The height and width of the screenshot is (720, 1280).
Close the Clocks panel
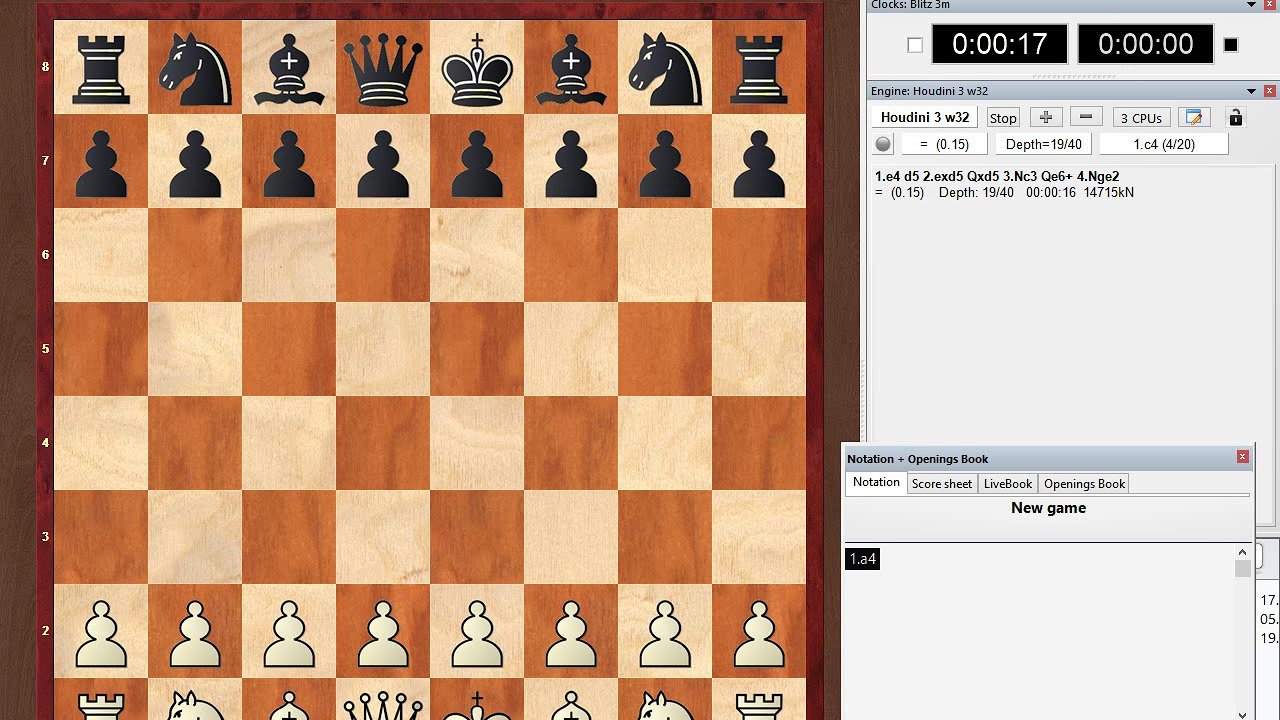point(1270,5)
